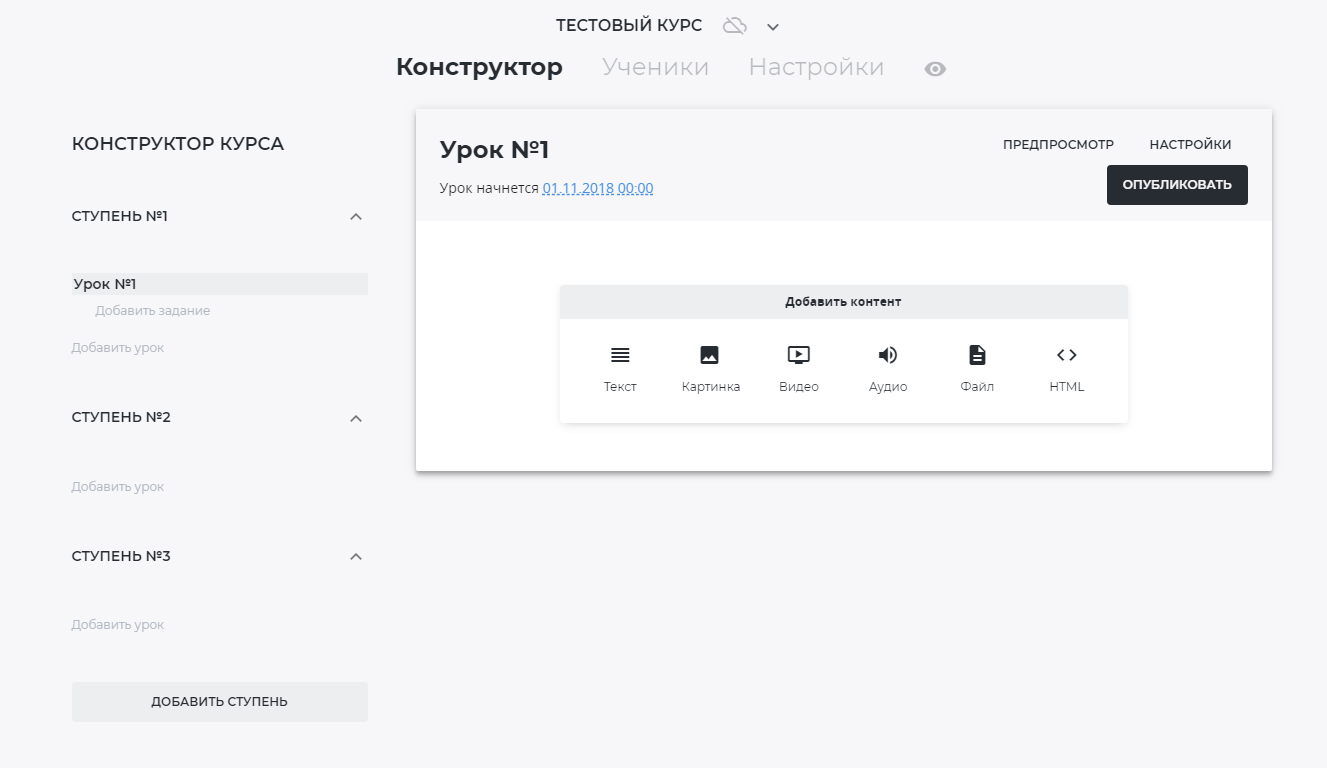Collapse Ступень №3 with its chevron
Viewport: 1327px width, 768px height.
(355, 557)
